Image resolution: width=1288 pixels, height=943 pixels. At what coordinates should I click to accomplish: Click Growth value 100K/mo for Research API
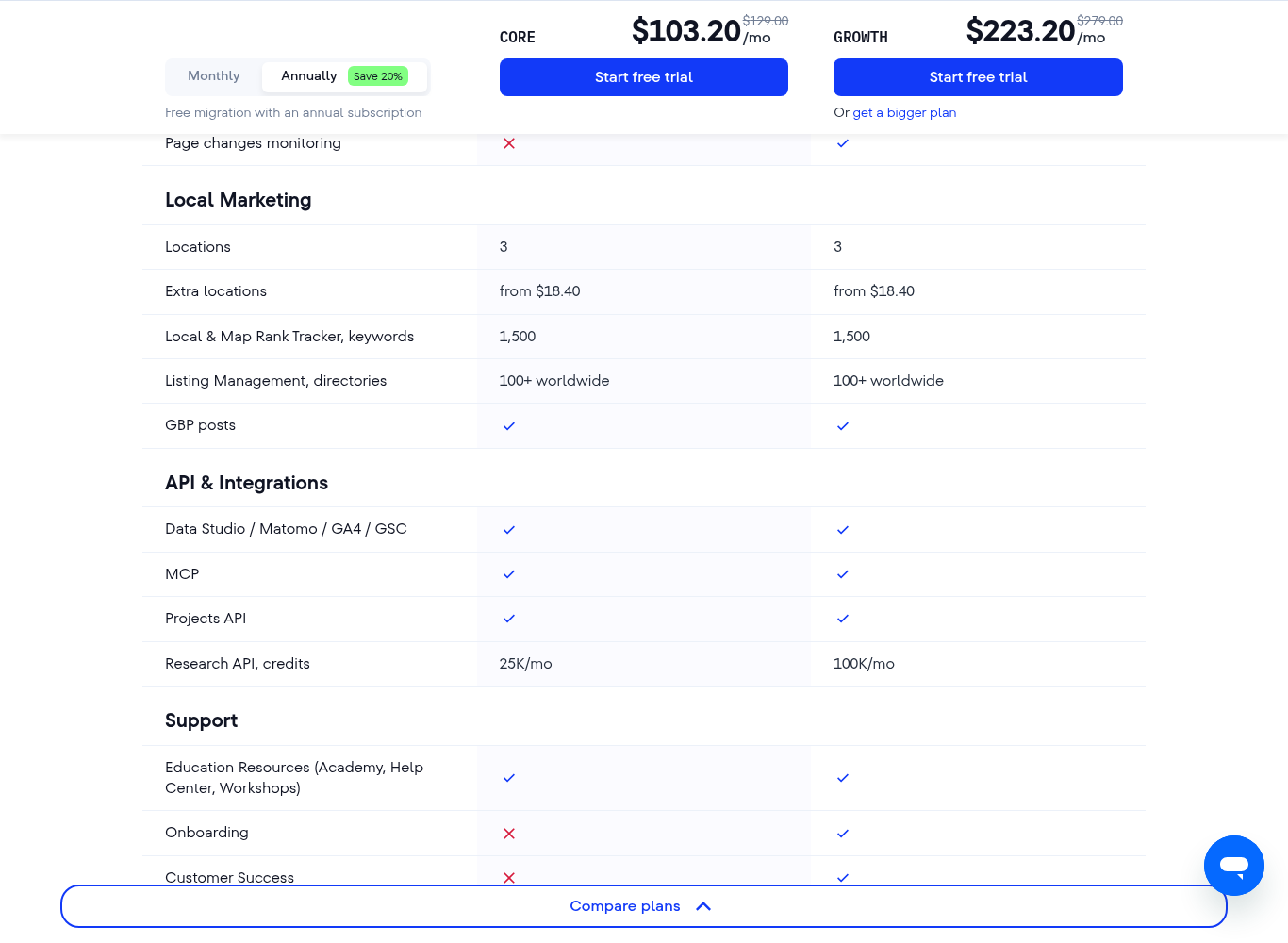click(x=864, y=664)
